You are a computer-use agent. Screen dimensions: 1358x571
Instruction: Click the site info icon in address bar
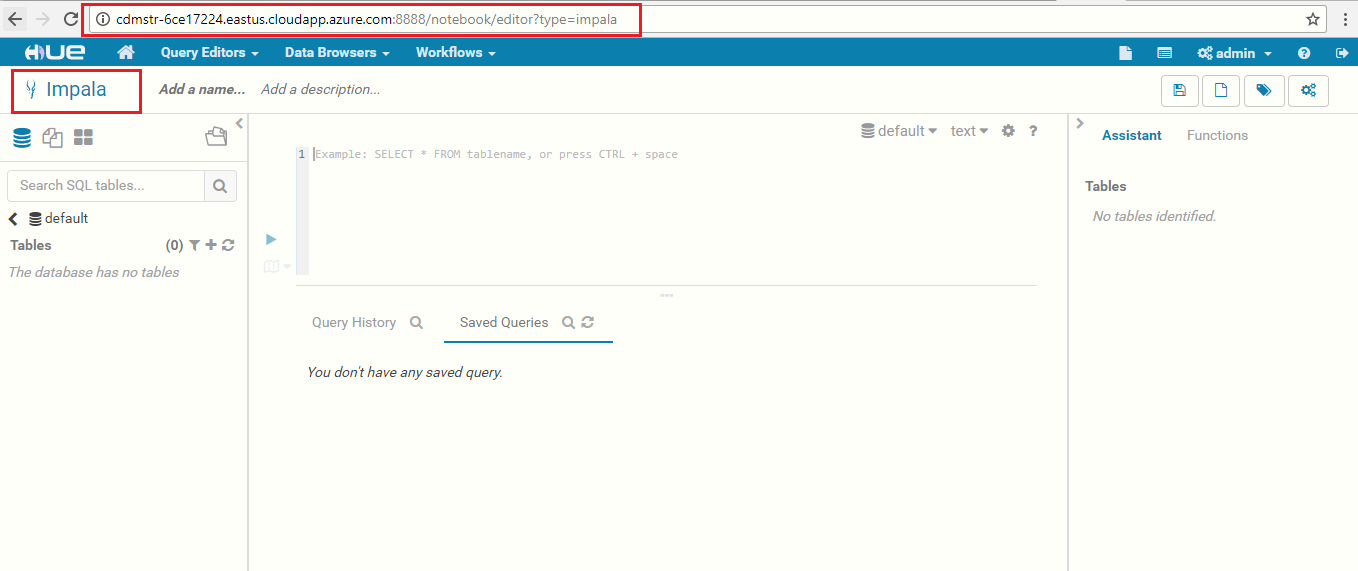click(x=102, y=19)
